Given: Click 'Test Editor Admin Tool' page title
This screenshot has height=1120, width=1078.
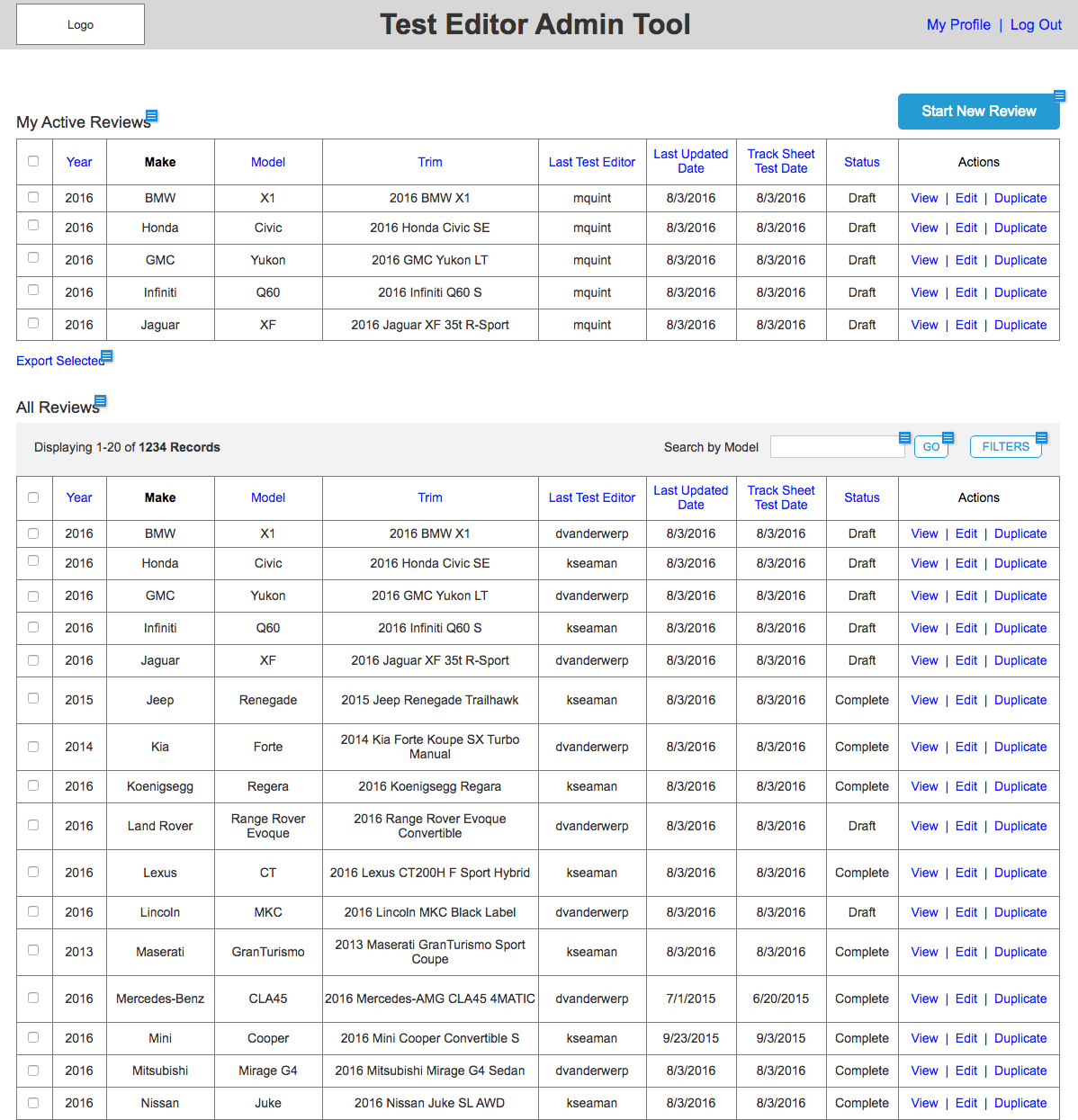Looking at the screenshot, I should pos(535,24).
